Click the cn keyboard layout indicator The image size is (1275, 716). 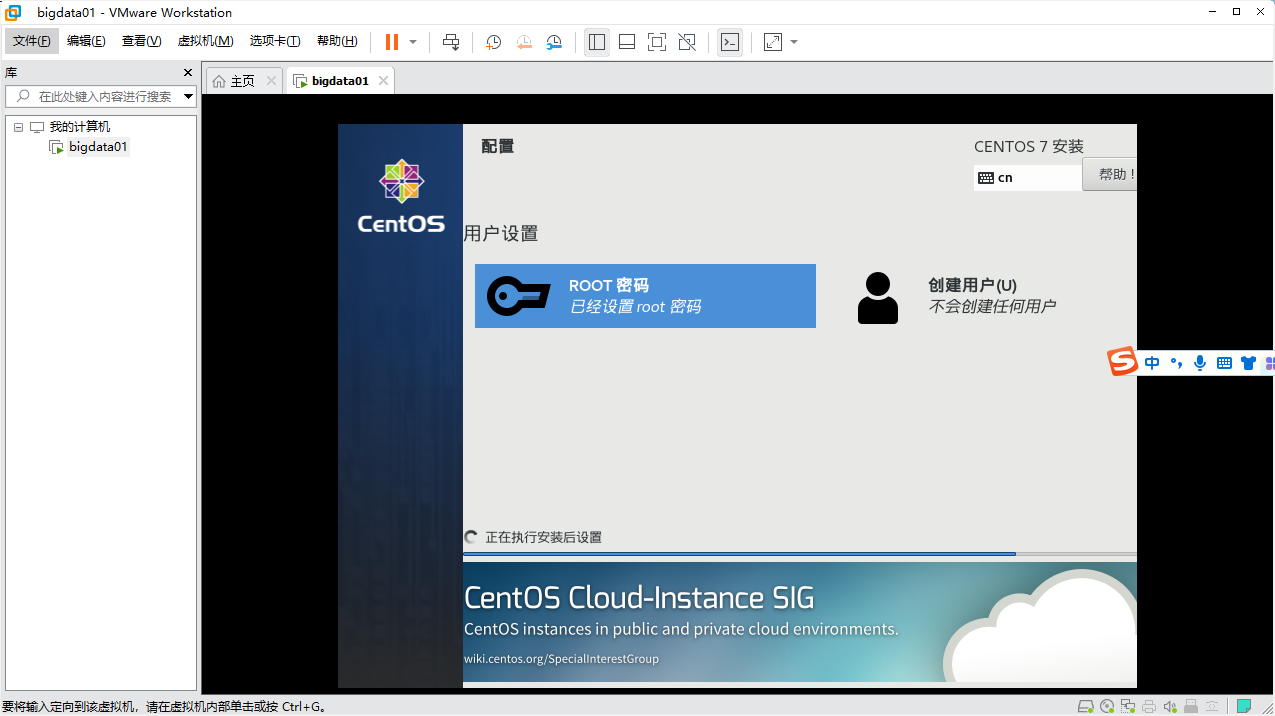coord(1027,177)
